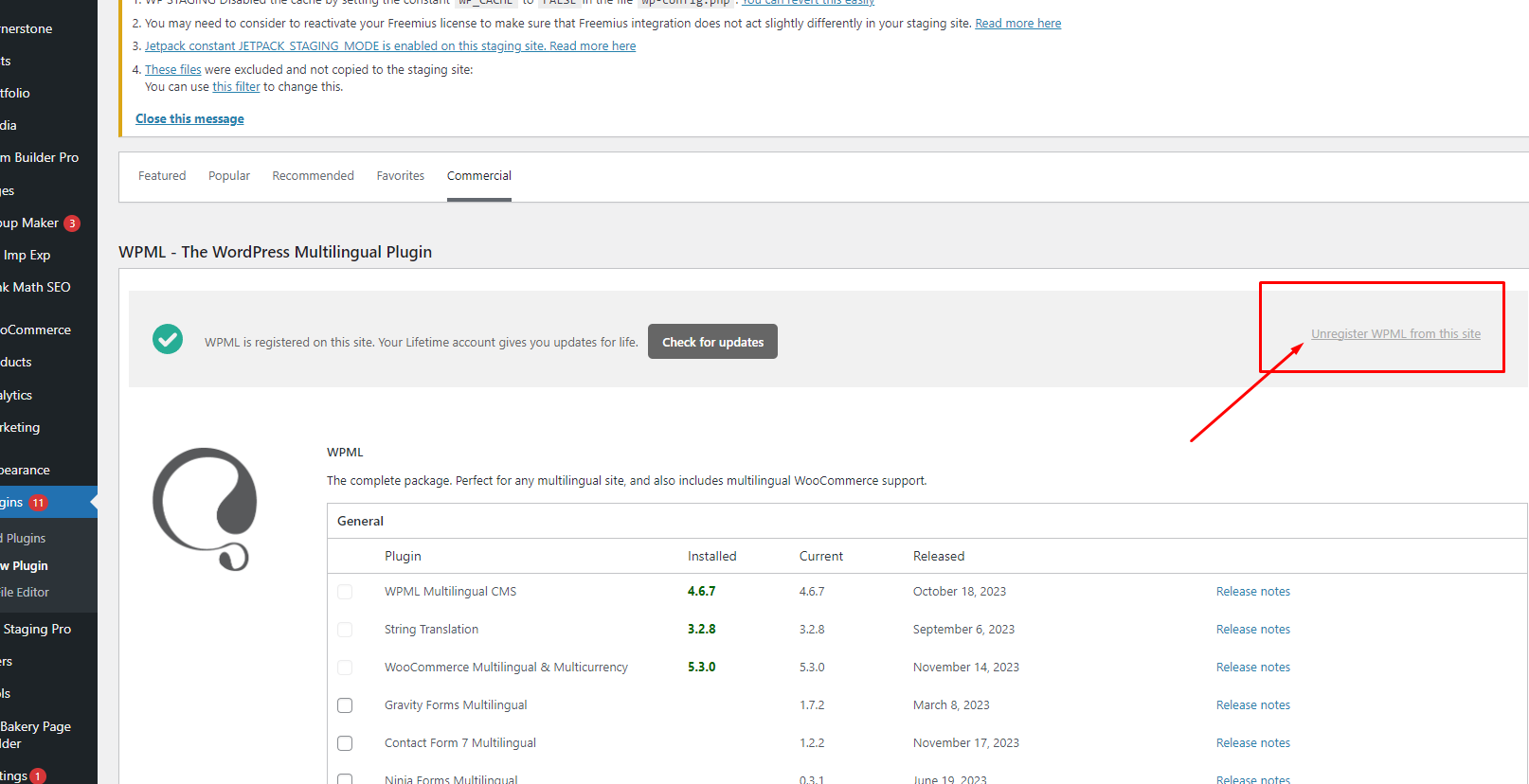This screenshot has height=784, width=1529.
Task: Click installed version 5.3.0
Action: click(702, 668)
